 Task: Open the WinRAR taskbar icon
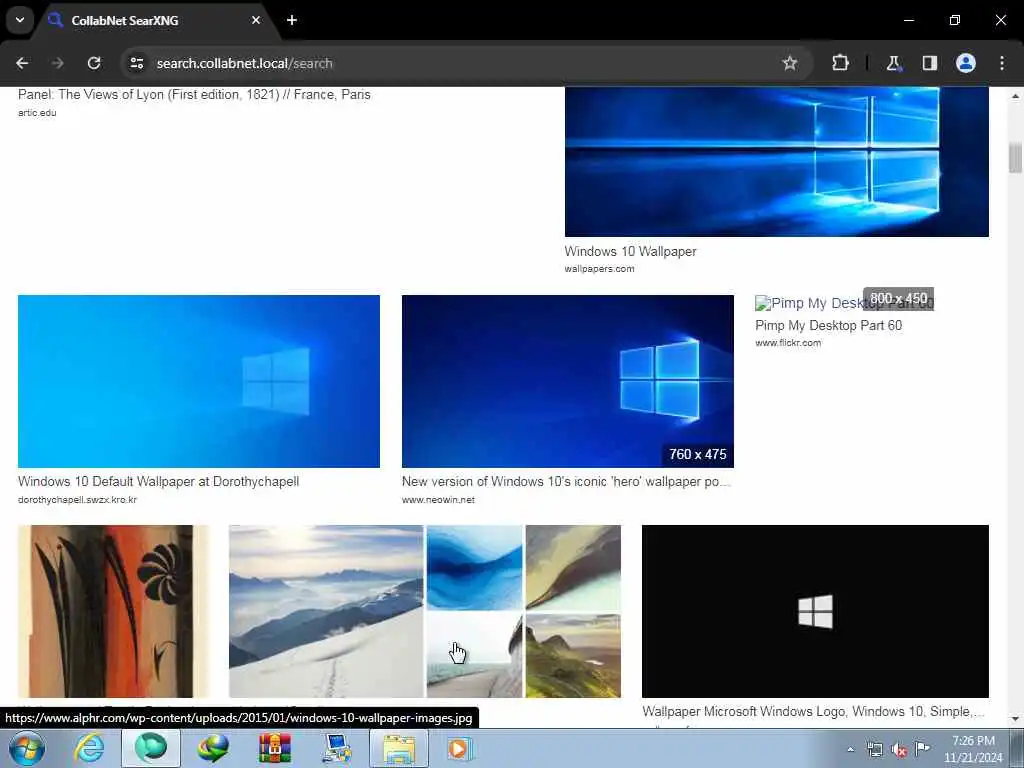pyautogui.click(x=275, y=748)
